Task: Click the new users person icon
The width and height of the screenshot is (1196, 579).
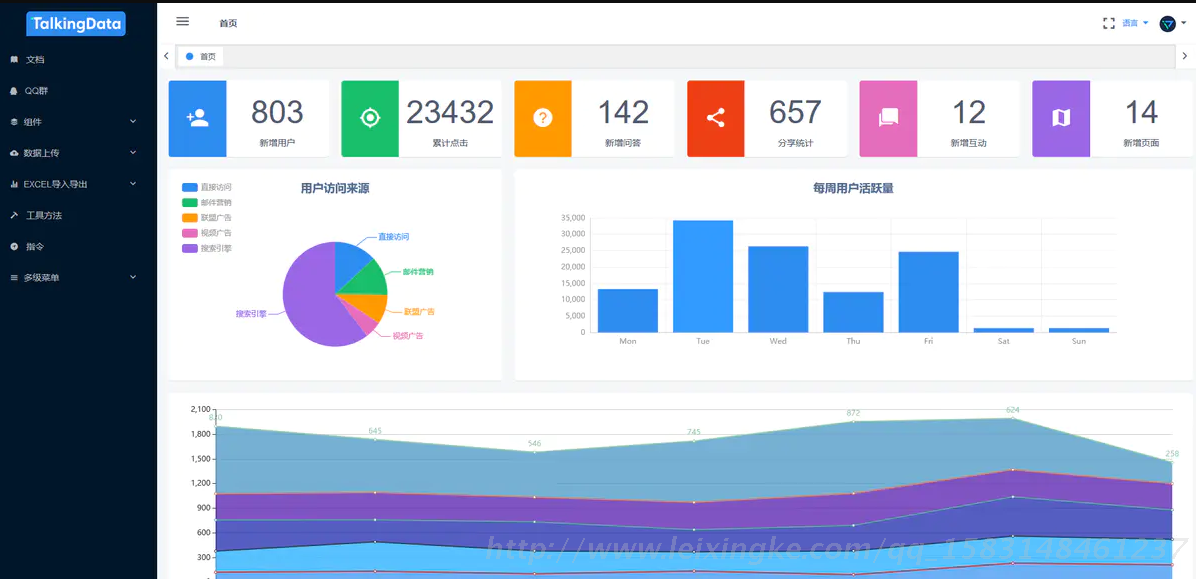Action: pos(198,118)
